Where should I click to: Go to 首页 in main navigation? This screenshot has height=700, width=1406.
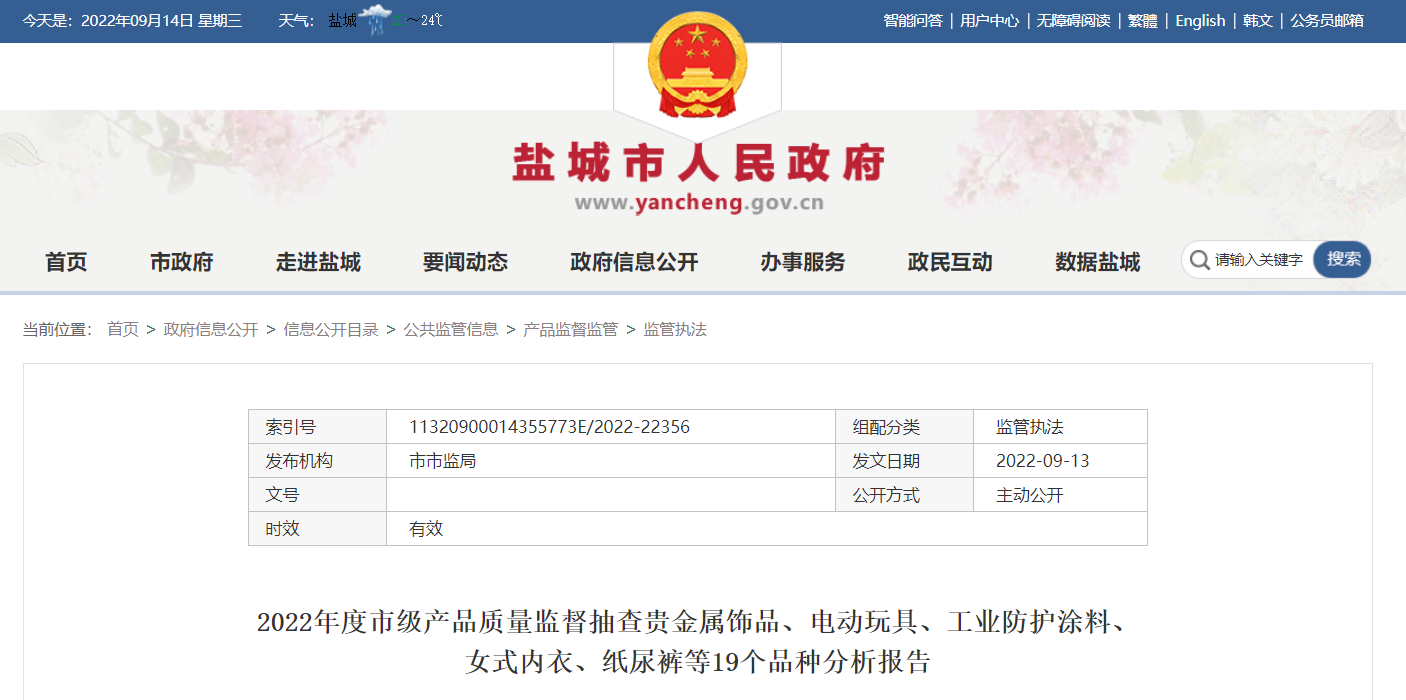[66, 262]
